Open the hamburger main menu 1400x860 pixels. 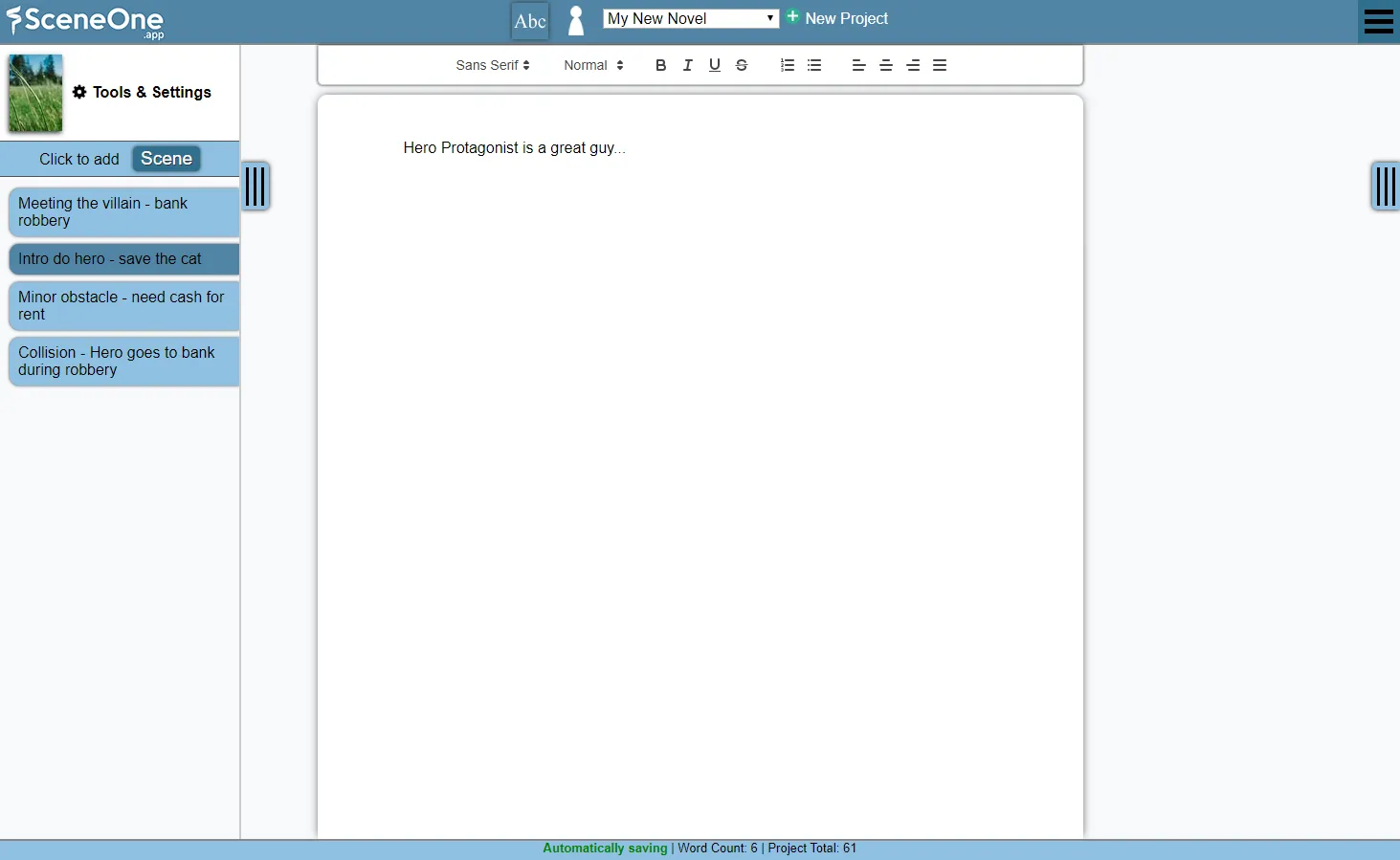click(x=1378, y=21)
